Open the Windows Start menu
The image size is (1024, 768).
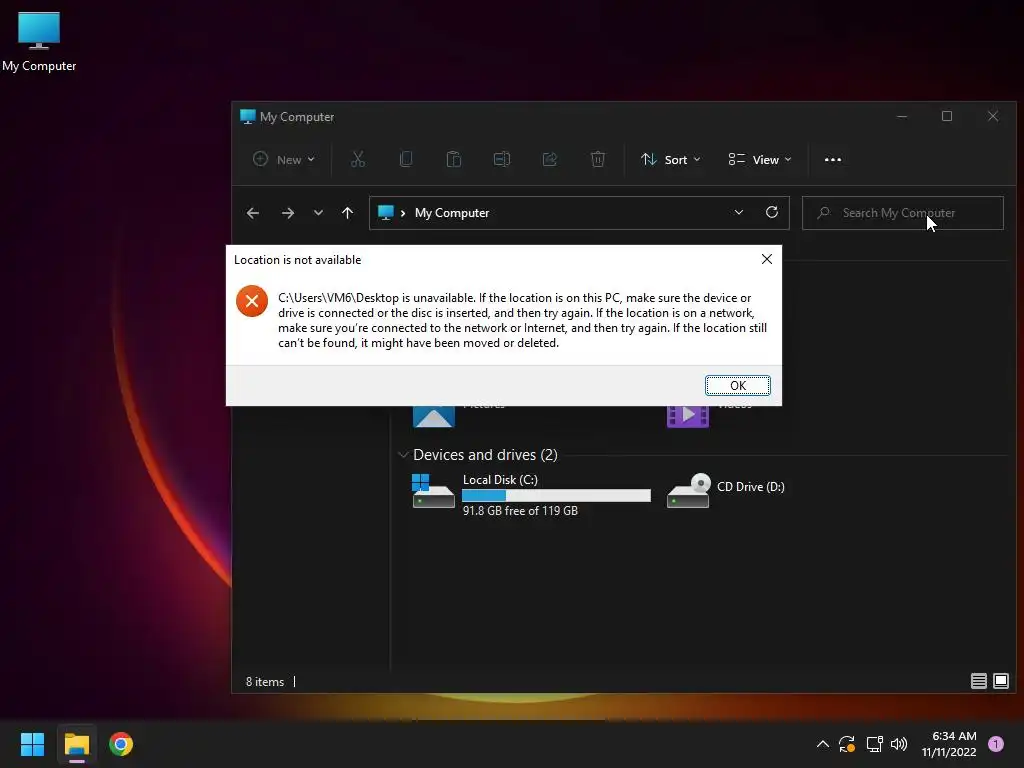tap(32, 744)
